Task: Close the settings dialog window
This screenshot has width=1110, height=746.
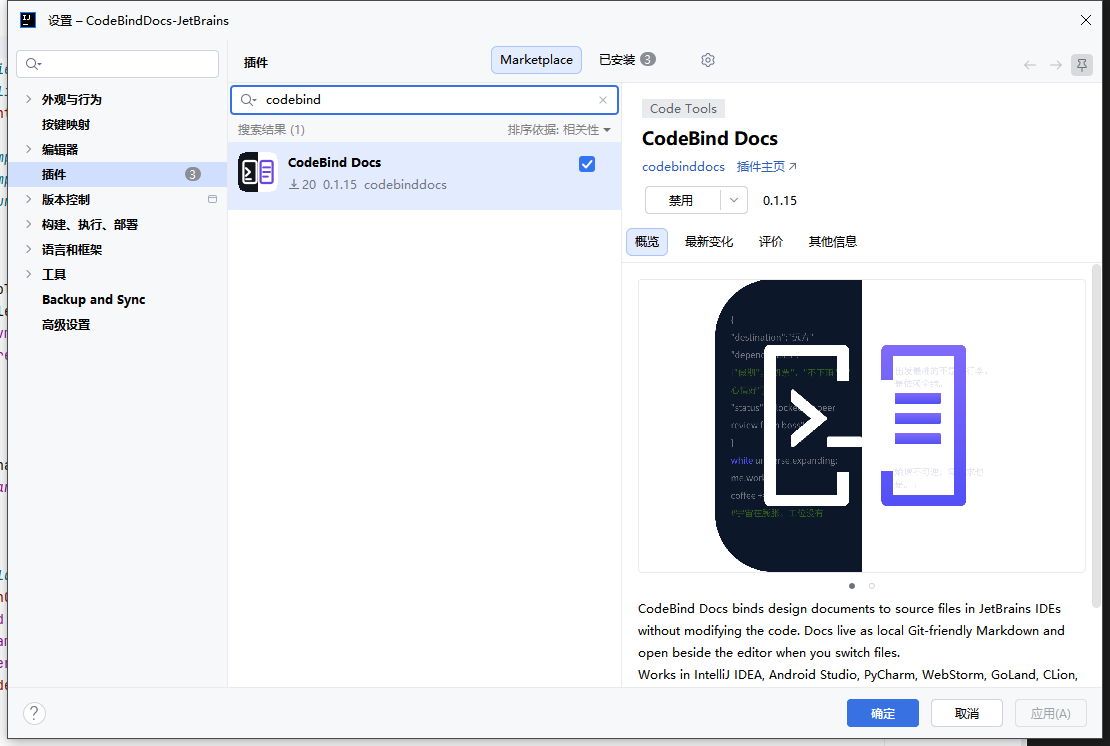Action: tap(1085, 21)
